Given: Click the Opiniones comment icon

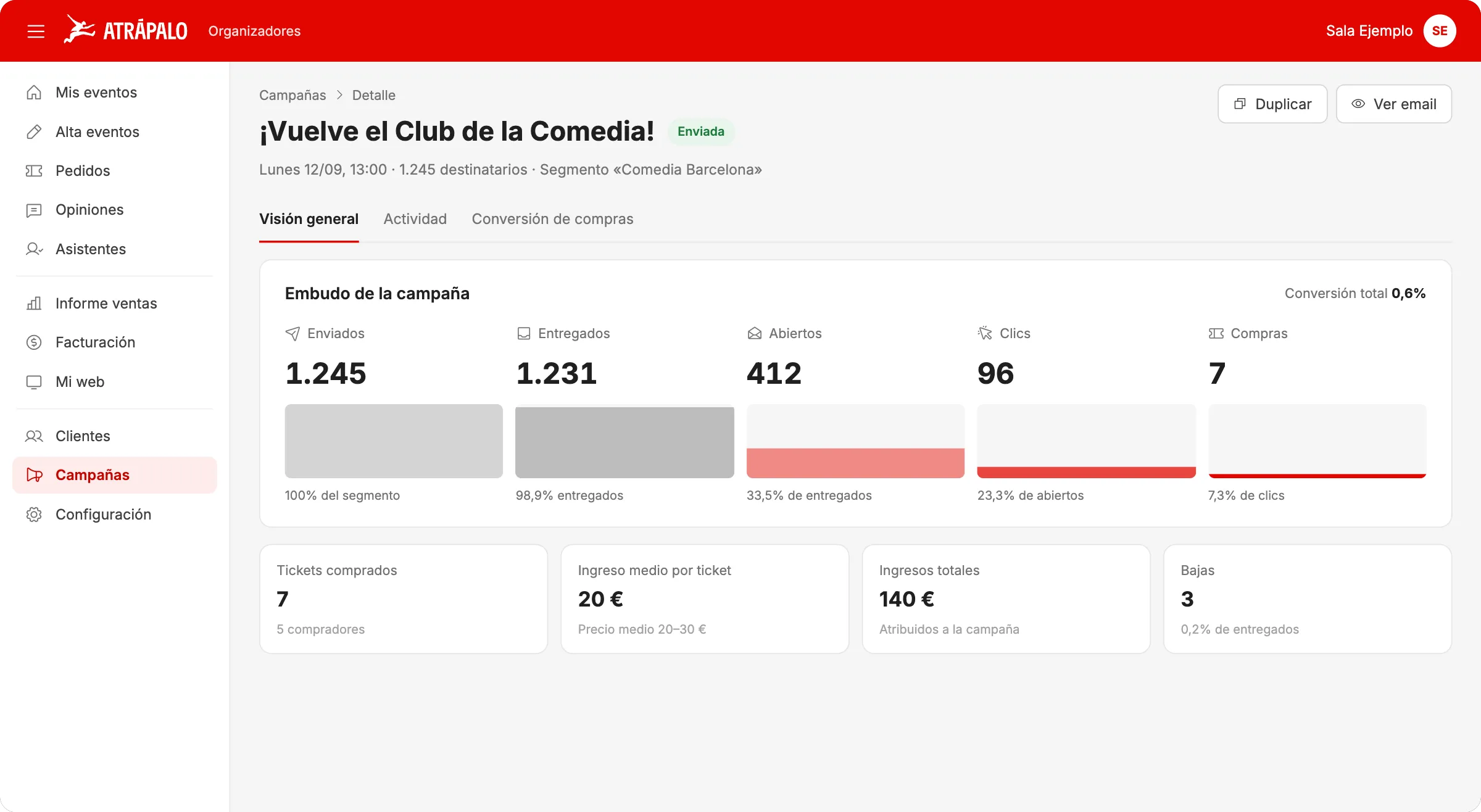Looking at the screenshot, I should [34, 210].
